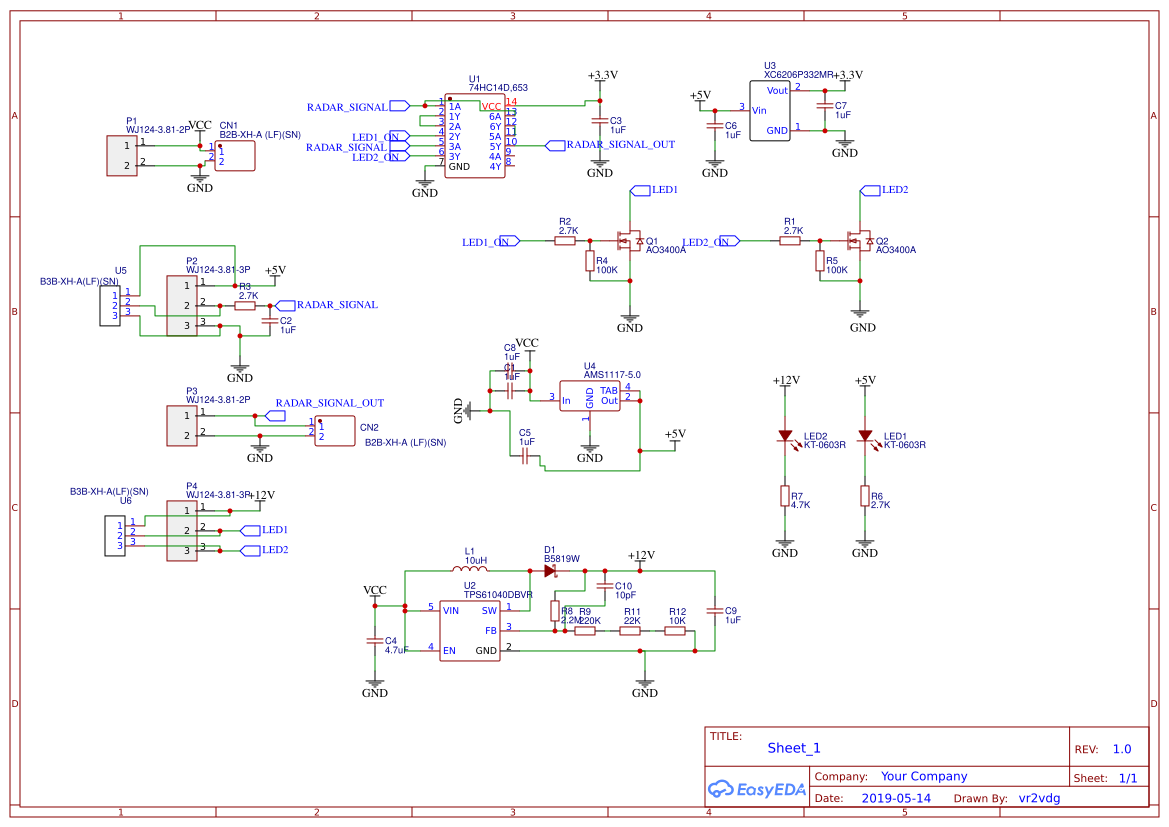Select the EasyEDA logo in the title block
Screen dimensions: 1169x827
point(757,789)
